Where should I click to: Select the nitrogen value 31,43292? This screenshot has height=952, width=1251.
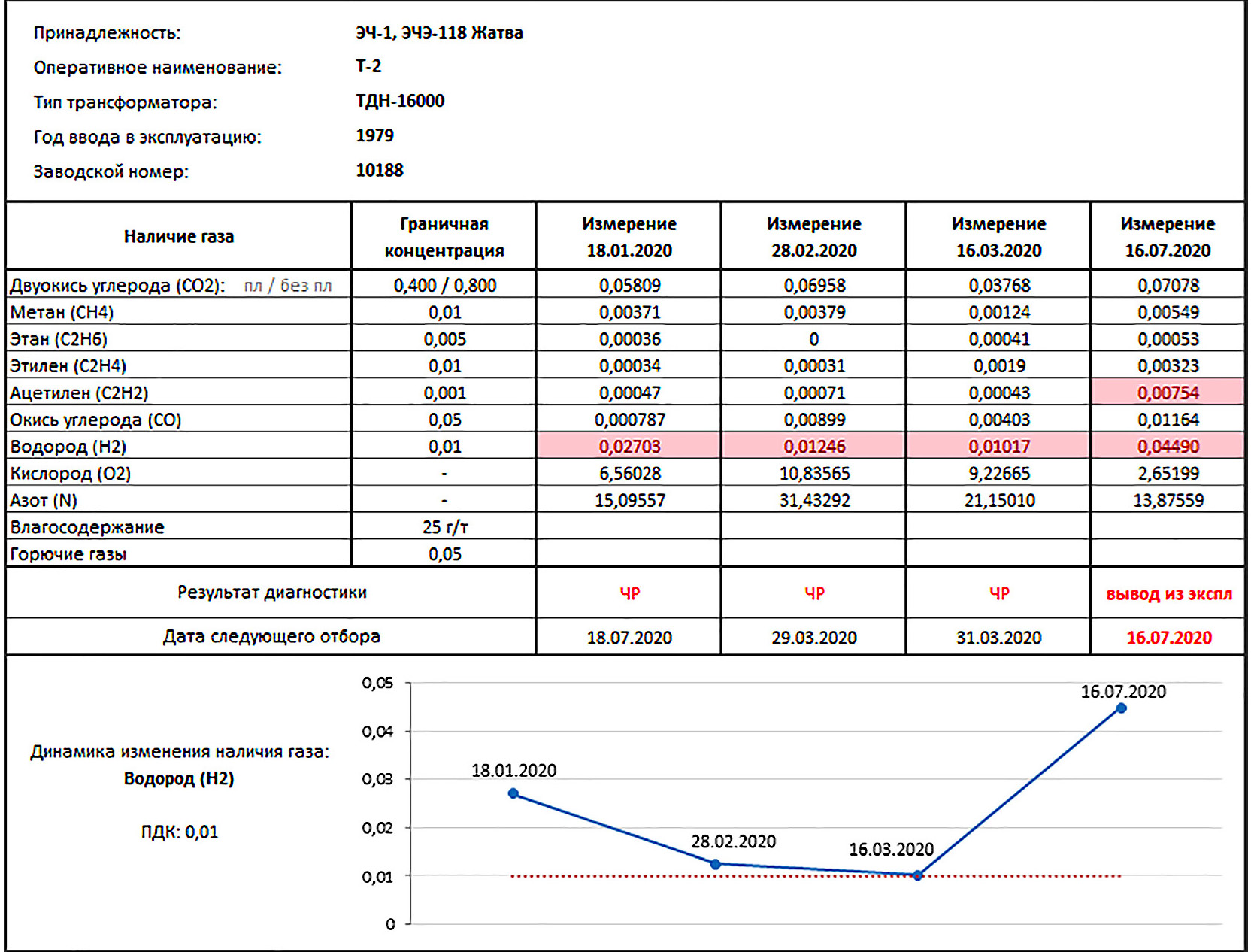click(x=814, y=501)
